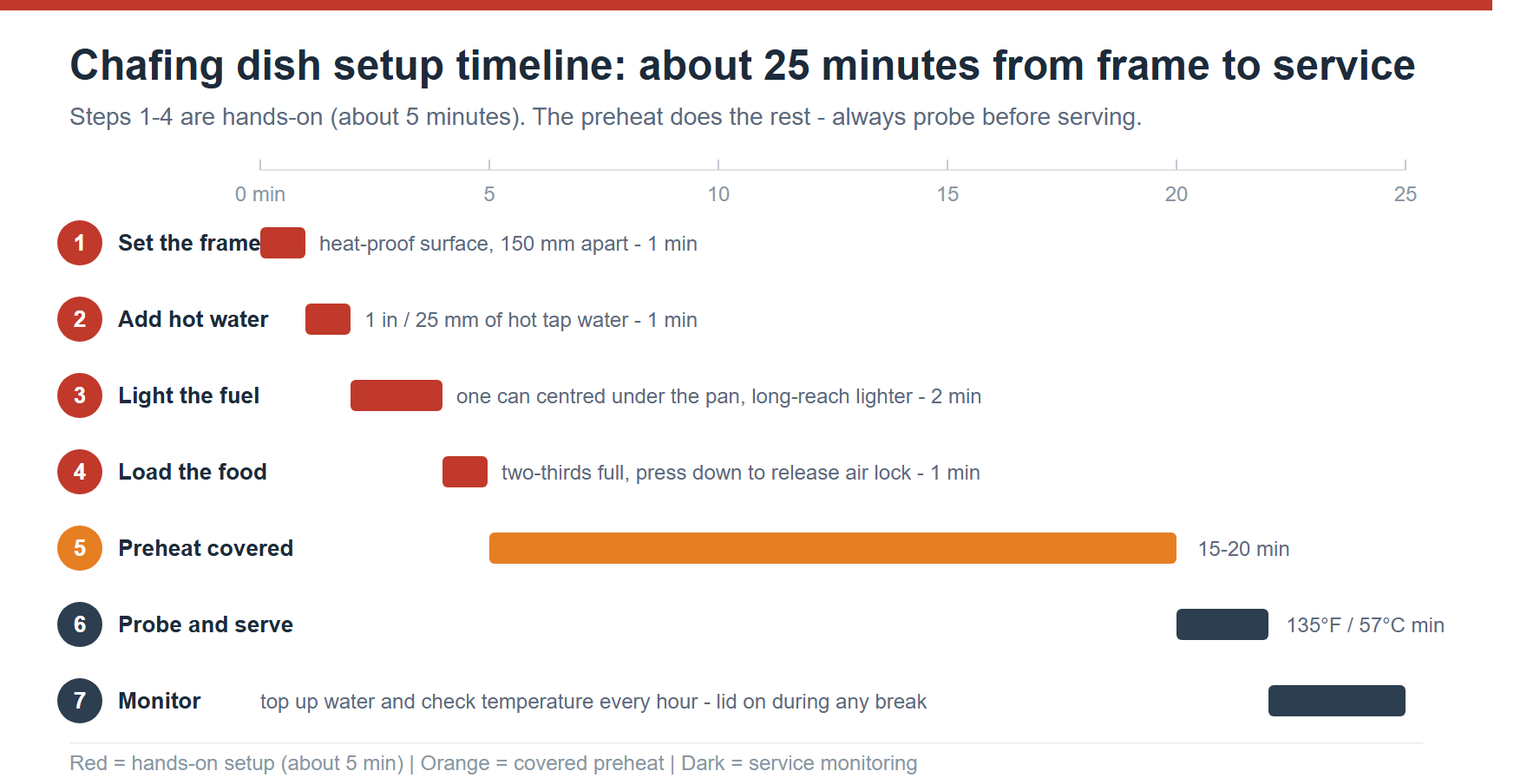Click the red step 2 circle badge
Viewport: 1527px width, 784px height.
[x=80, y=319]
